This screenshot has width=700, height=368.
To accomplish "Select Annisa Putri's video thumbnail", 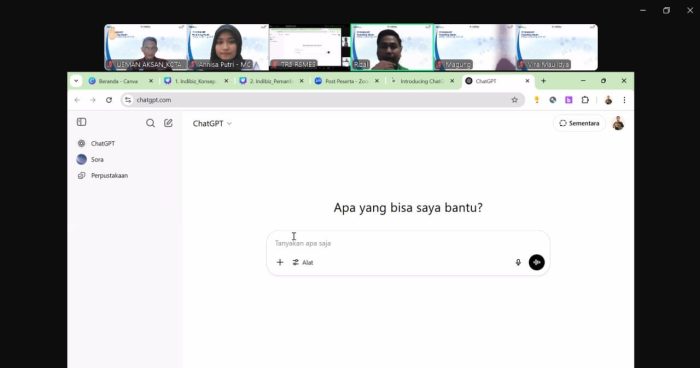I will click(228, 47).
